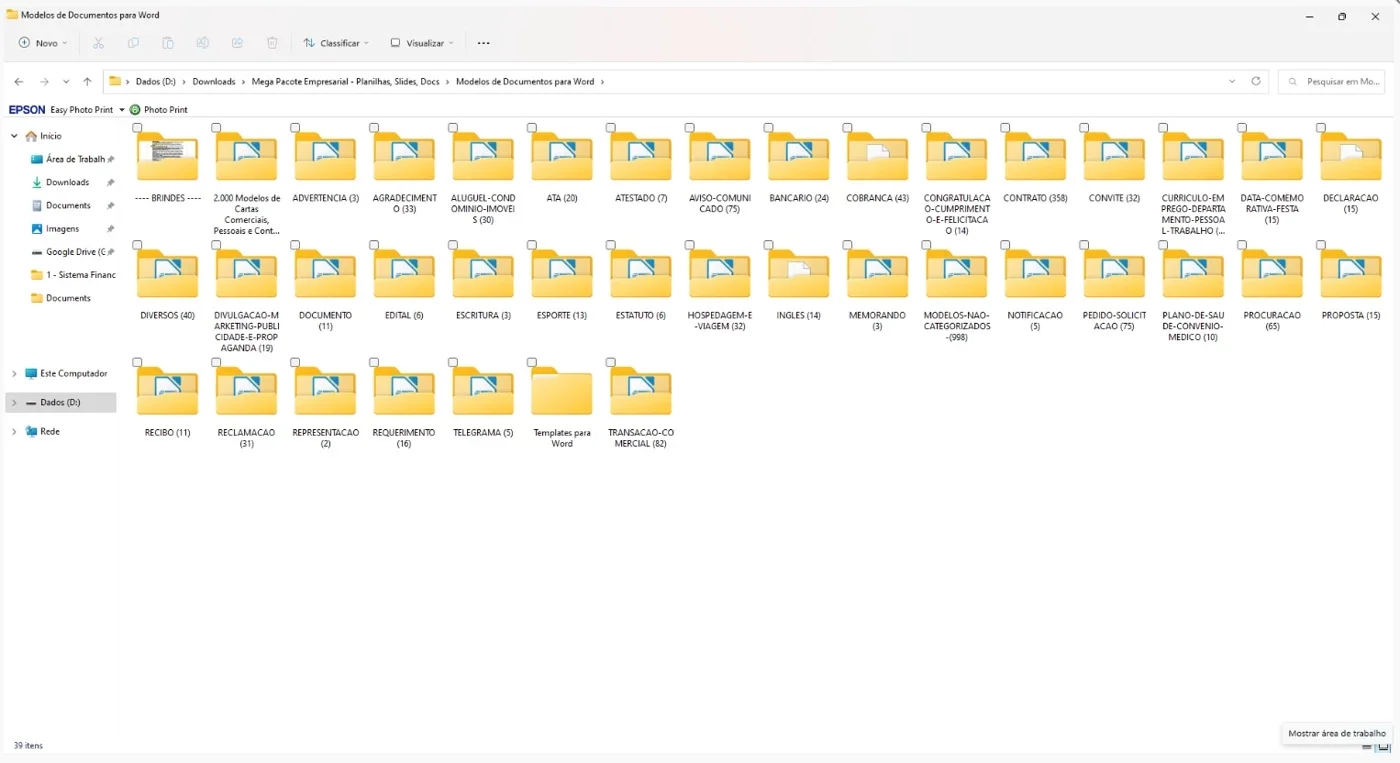1400x763 pixels.
Task: Click the Easy Photo Print button
Action: (x=81, y=109)
